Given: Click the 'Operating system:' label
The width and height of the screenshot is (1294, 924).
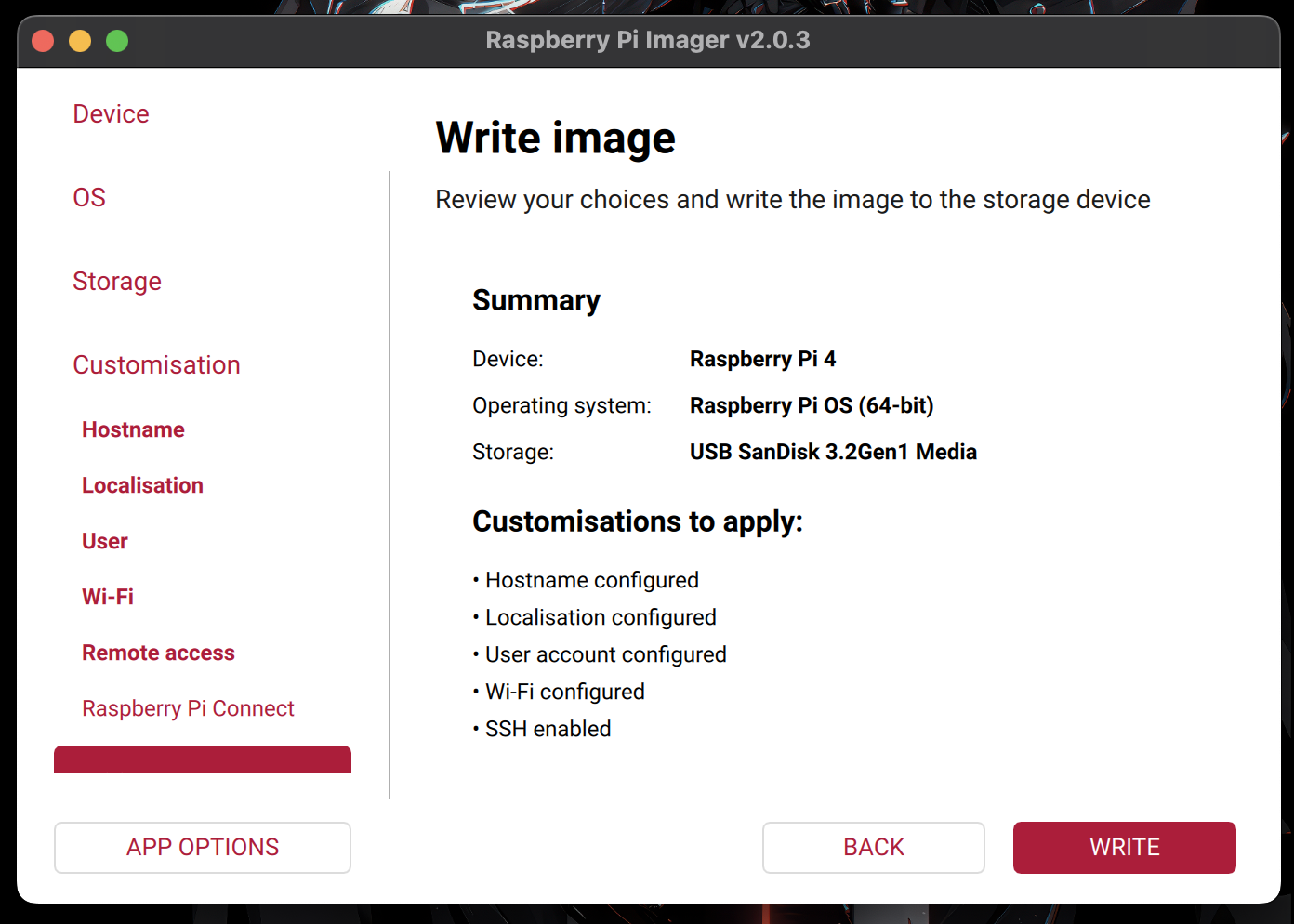Looking at the screenshot, I should click(561, 405).
